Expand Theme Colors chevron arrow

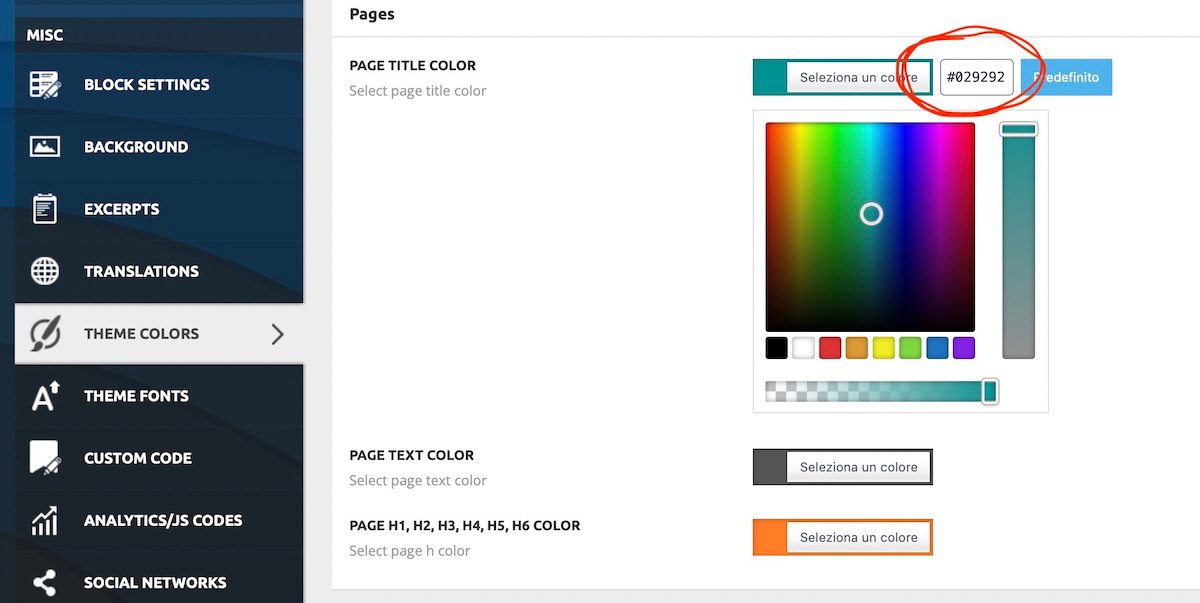click(x=277, y=334)
